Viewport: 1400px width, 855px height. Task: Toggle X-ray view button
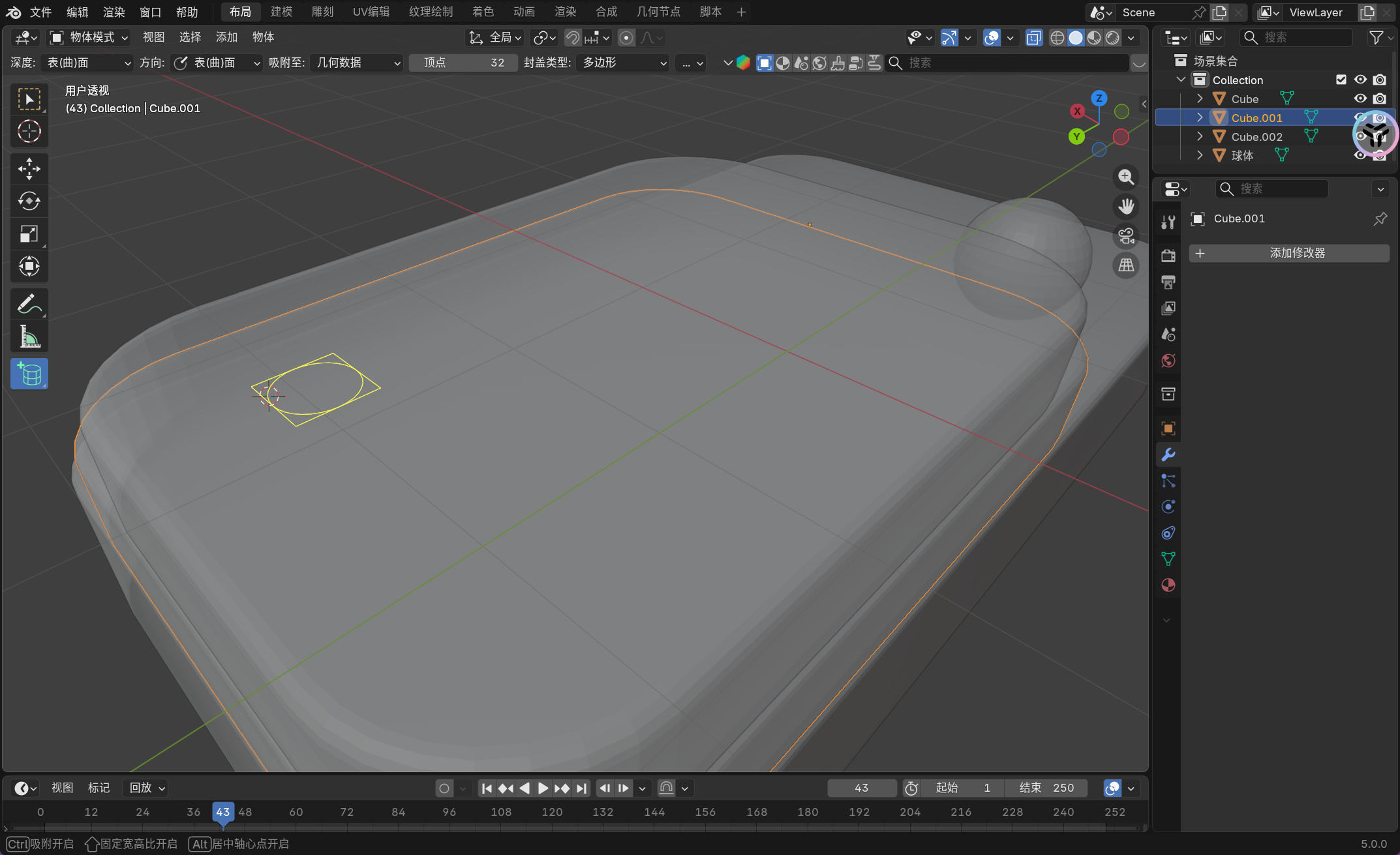1034,38
